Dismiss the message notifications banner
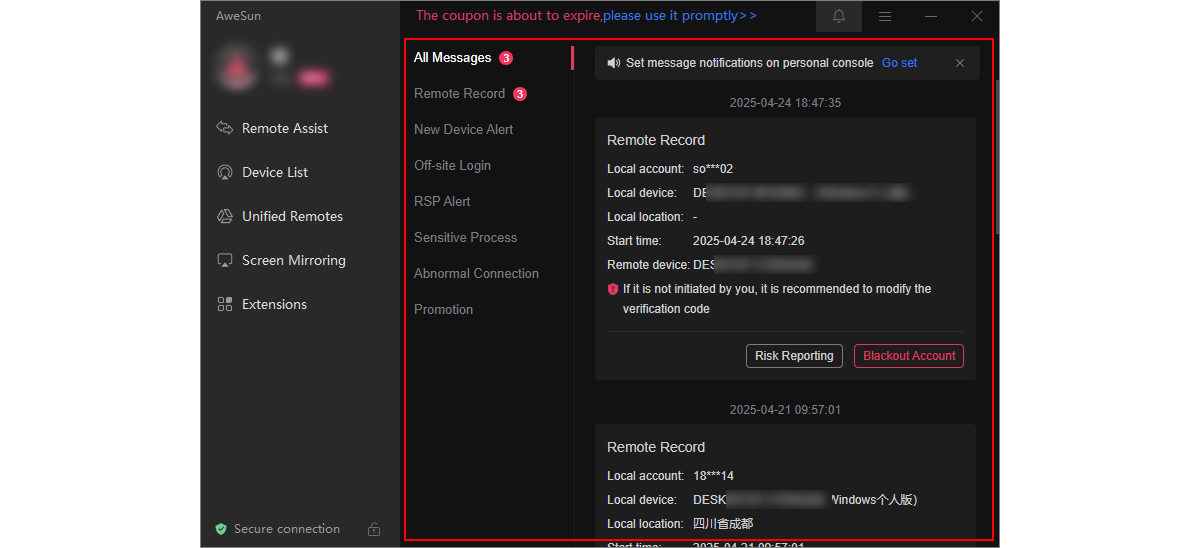The image size is (1200, 548). pyautogui.click(x=960, y=63)
